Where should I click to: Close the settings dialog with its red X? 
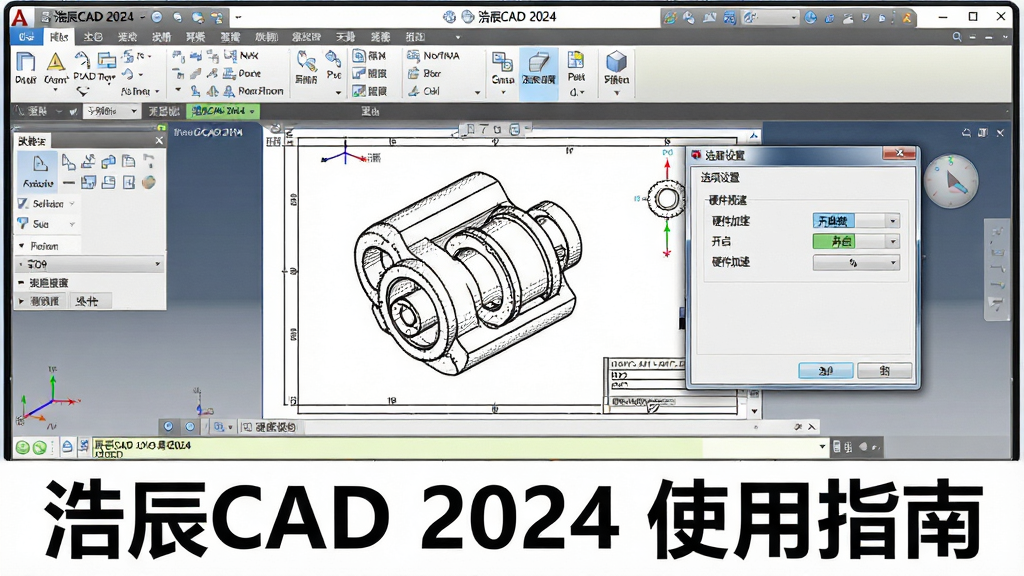click(899, 153)
